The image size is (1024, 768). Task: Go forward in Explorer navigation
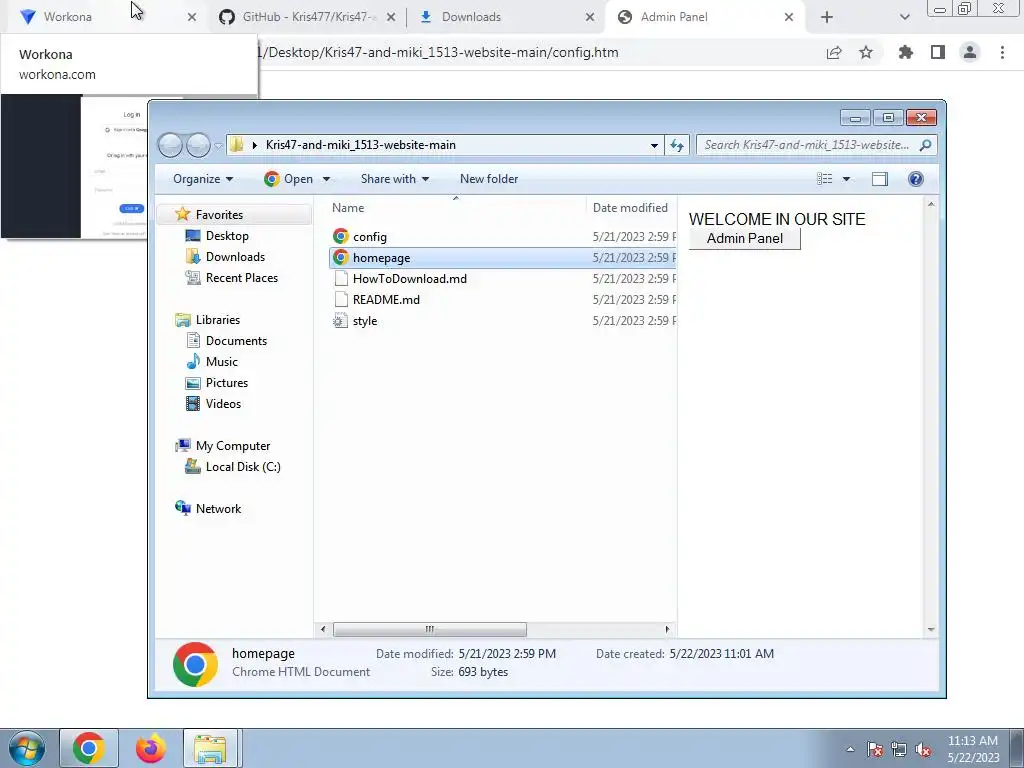(198, 145)
